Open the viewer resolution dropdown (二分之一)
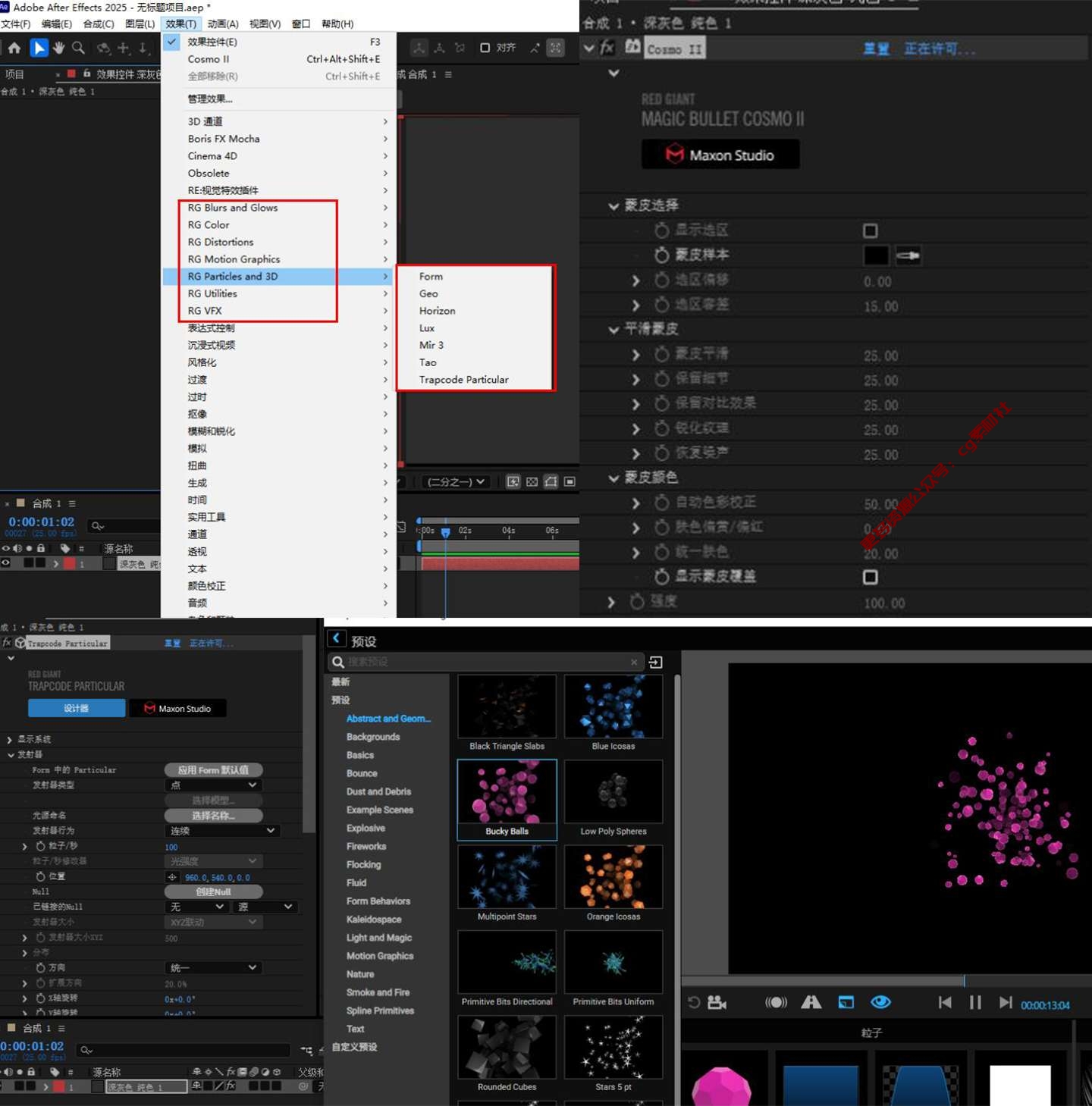 pos(455,481)
